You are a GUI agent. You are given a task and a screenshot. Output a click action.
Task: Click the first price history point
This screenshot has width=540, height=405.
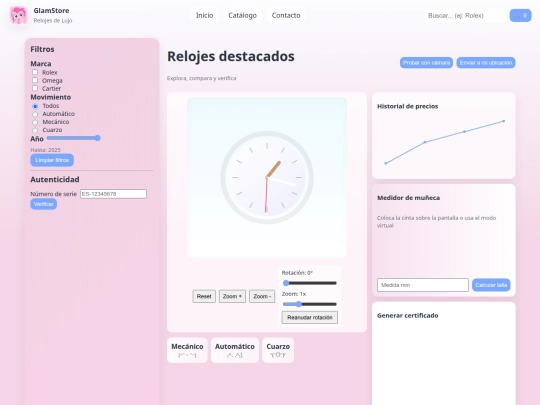[x=385, y=163]
